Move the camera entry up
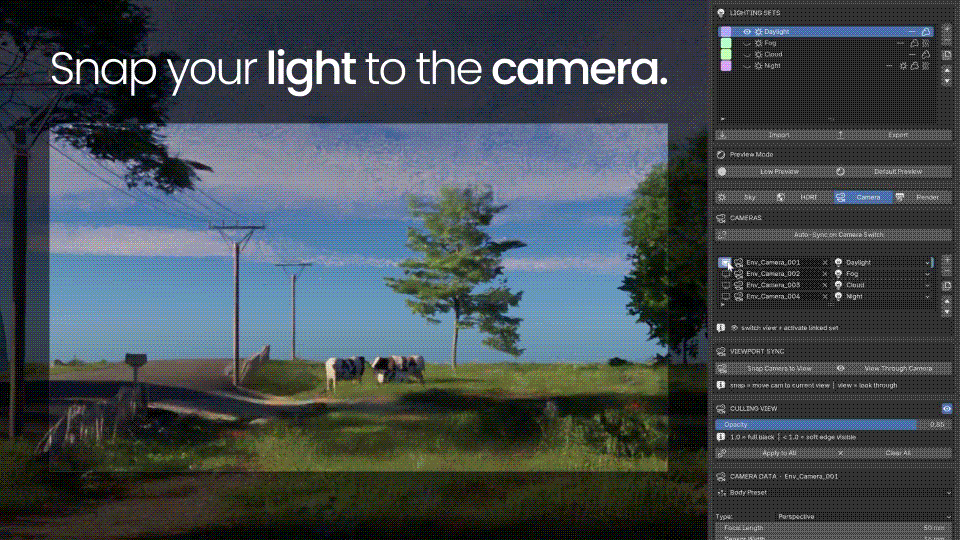 click(947, 301)
